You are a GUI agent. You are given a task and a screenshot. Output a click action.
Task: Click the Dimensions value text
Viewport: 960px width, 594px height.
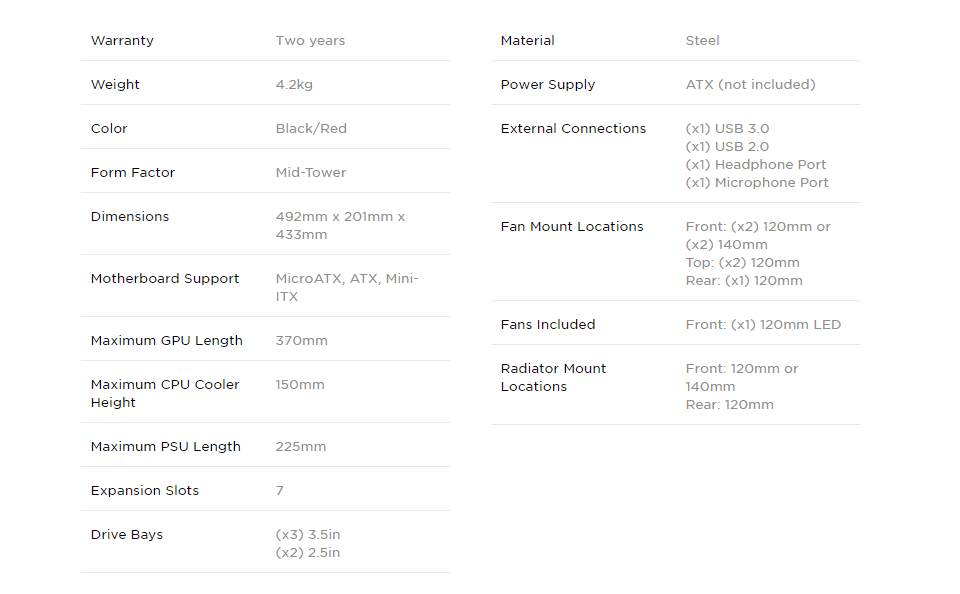[340, 225]
